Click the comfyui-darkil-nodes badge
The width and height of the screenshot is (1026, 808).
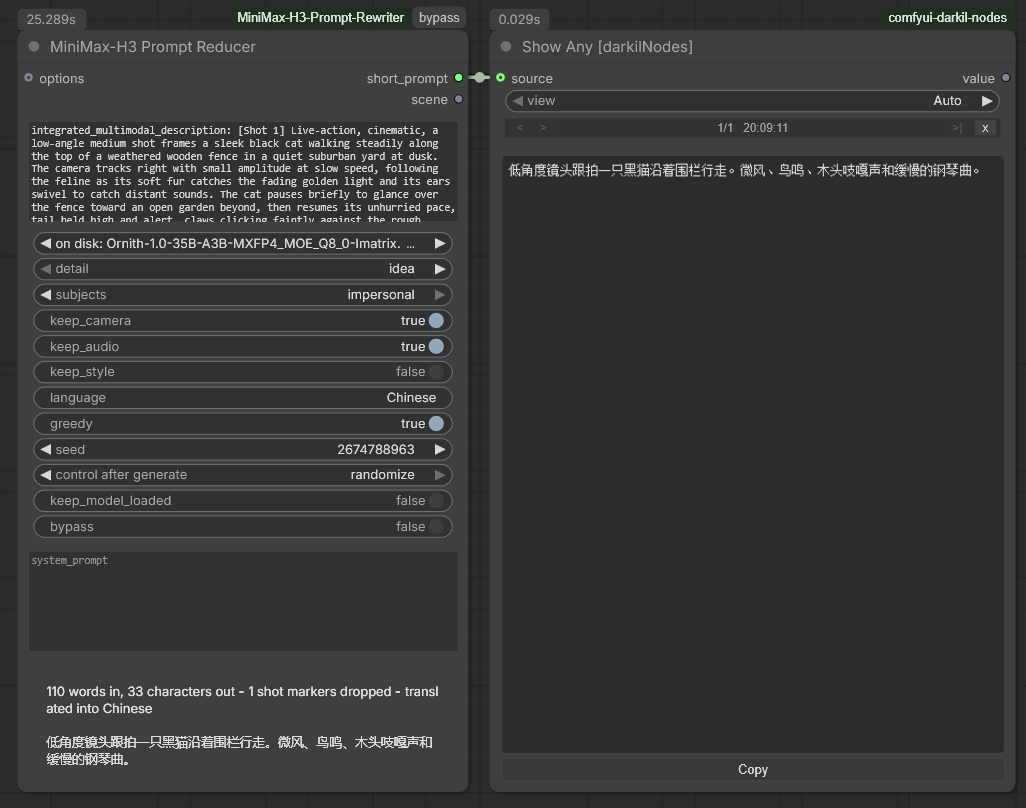(947, 18)
